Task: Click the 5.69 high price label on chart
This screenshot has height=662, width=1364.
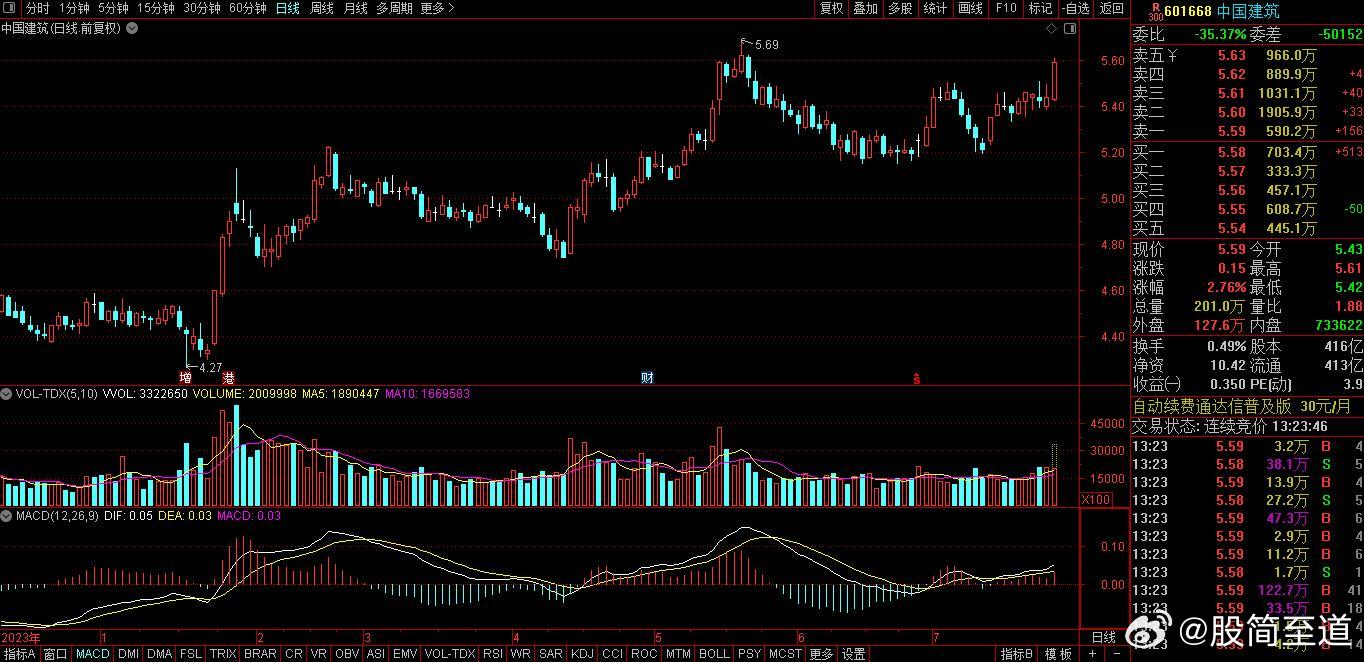Action: click(x=766, y=45)
